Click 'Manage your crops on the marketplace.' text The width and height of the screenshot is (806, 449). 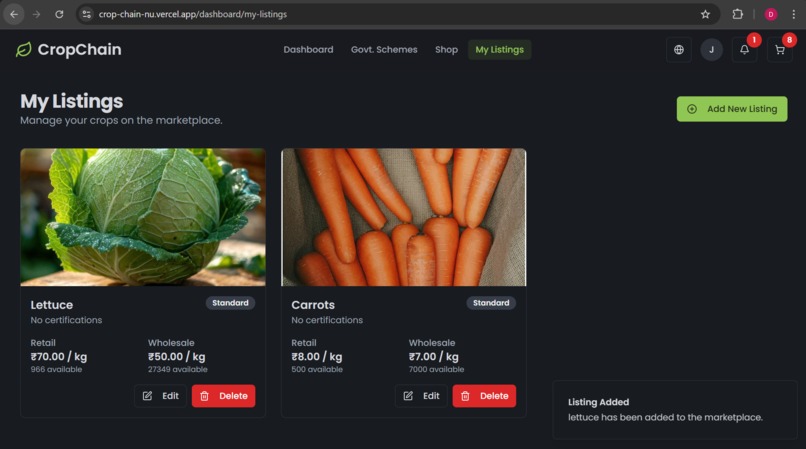[x=121, y=120]
